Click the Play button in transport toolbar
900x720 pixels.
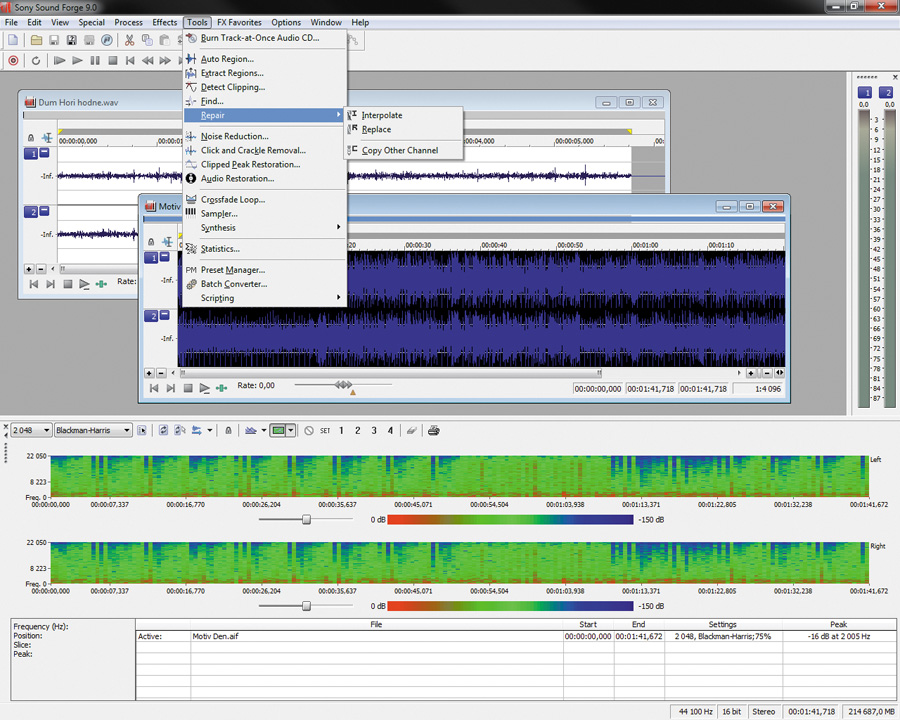point(77,60)
